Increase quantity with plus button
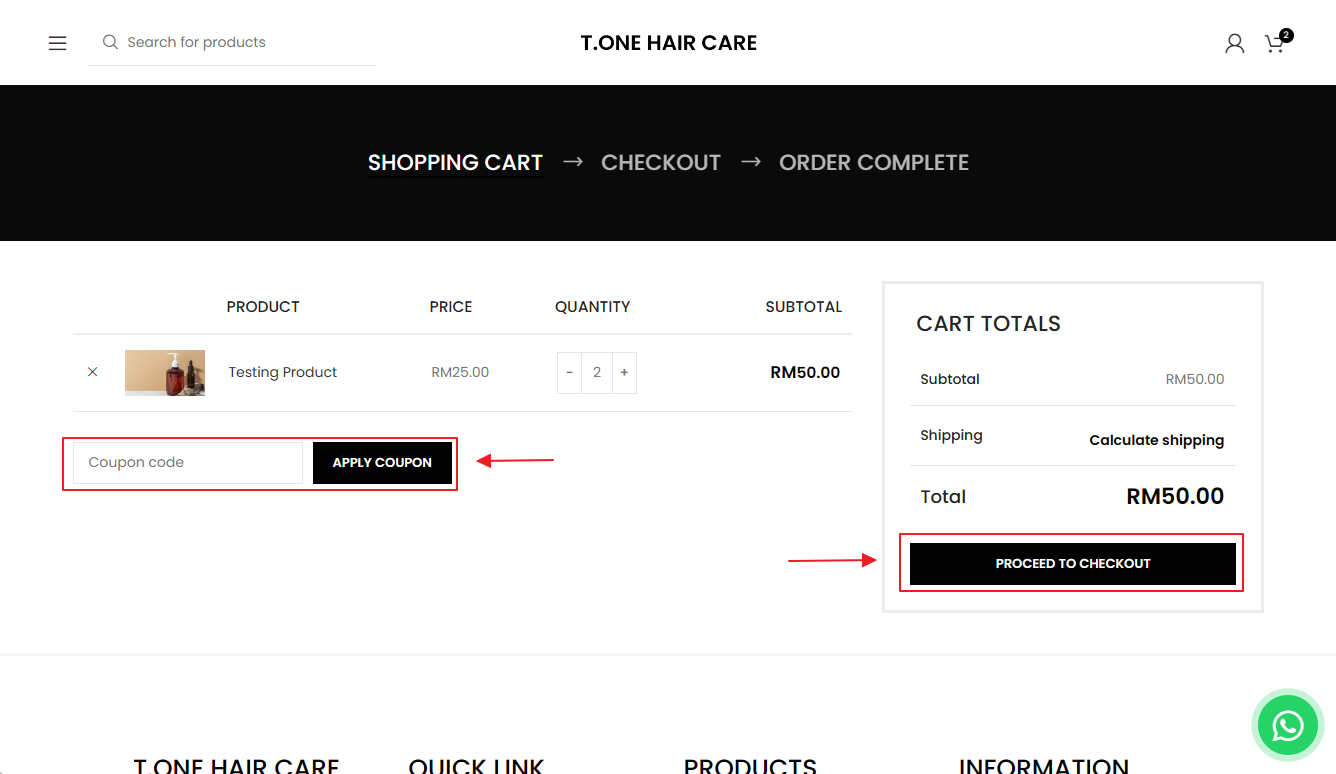 pyautogui.click(x=624, y=372)
